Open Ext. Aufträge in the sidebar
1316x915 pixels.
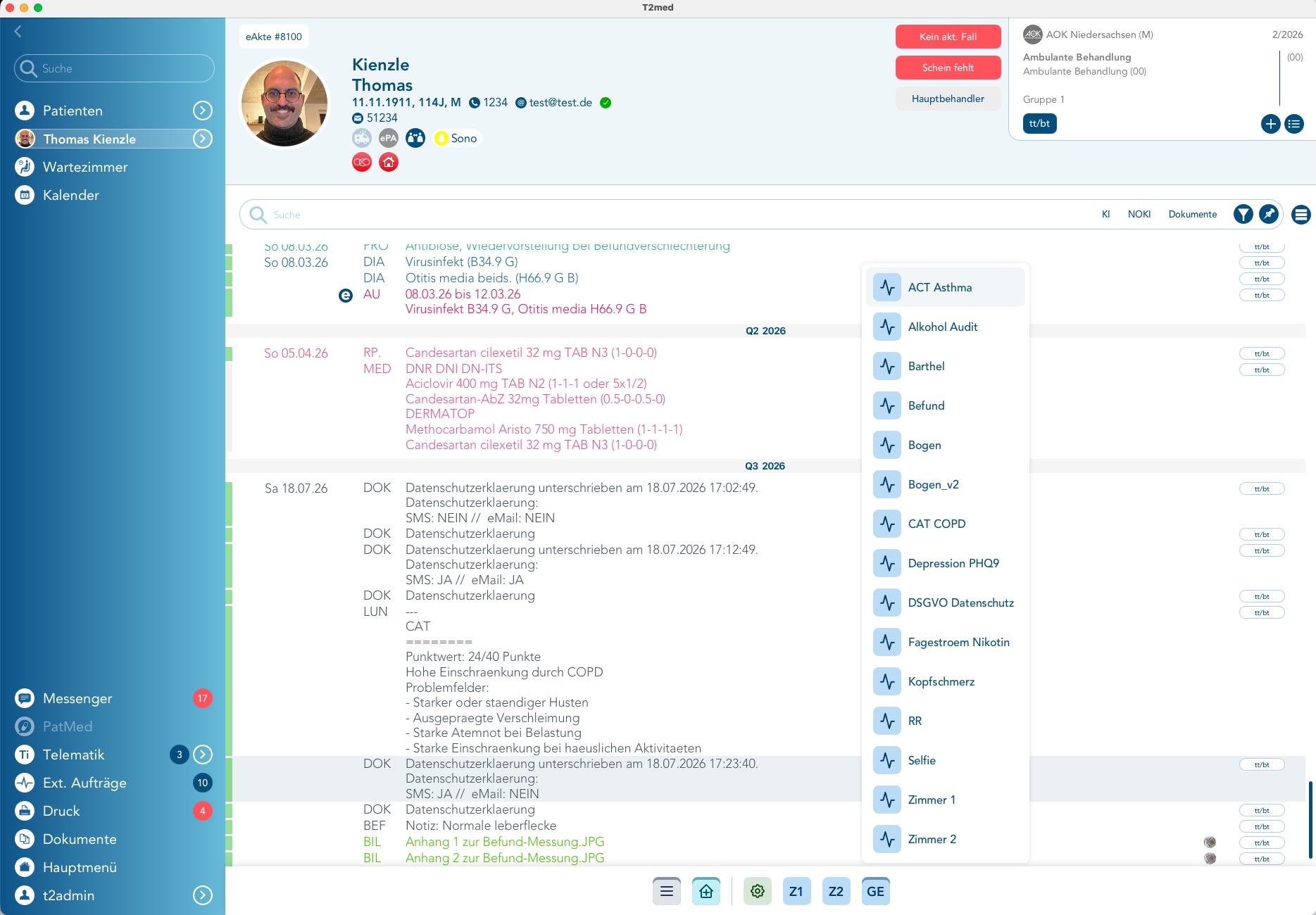(x=84, y=783)
